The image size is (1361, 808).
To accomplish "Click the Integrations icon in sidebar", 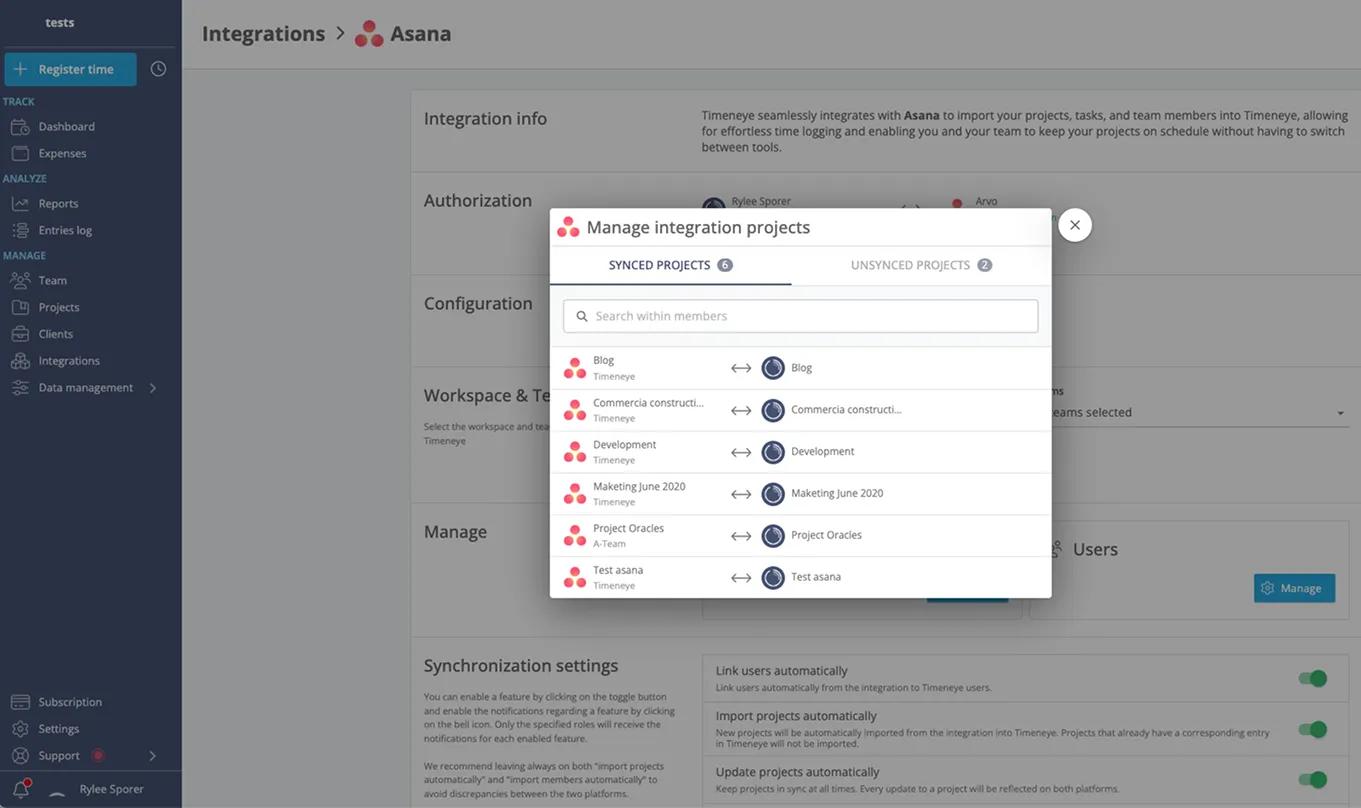I will coord(20,361).
